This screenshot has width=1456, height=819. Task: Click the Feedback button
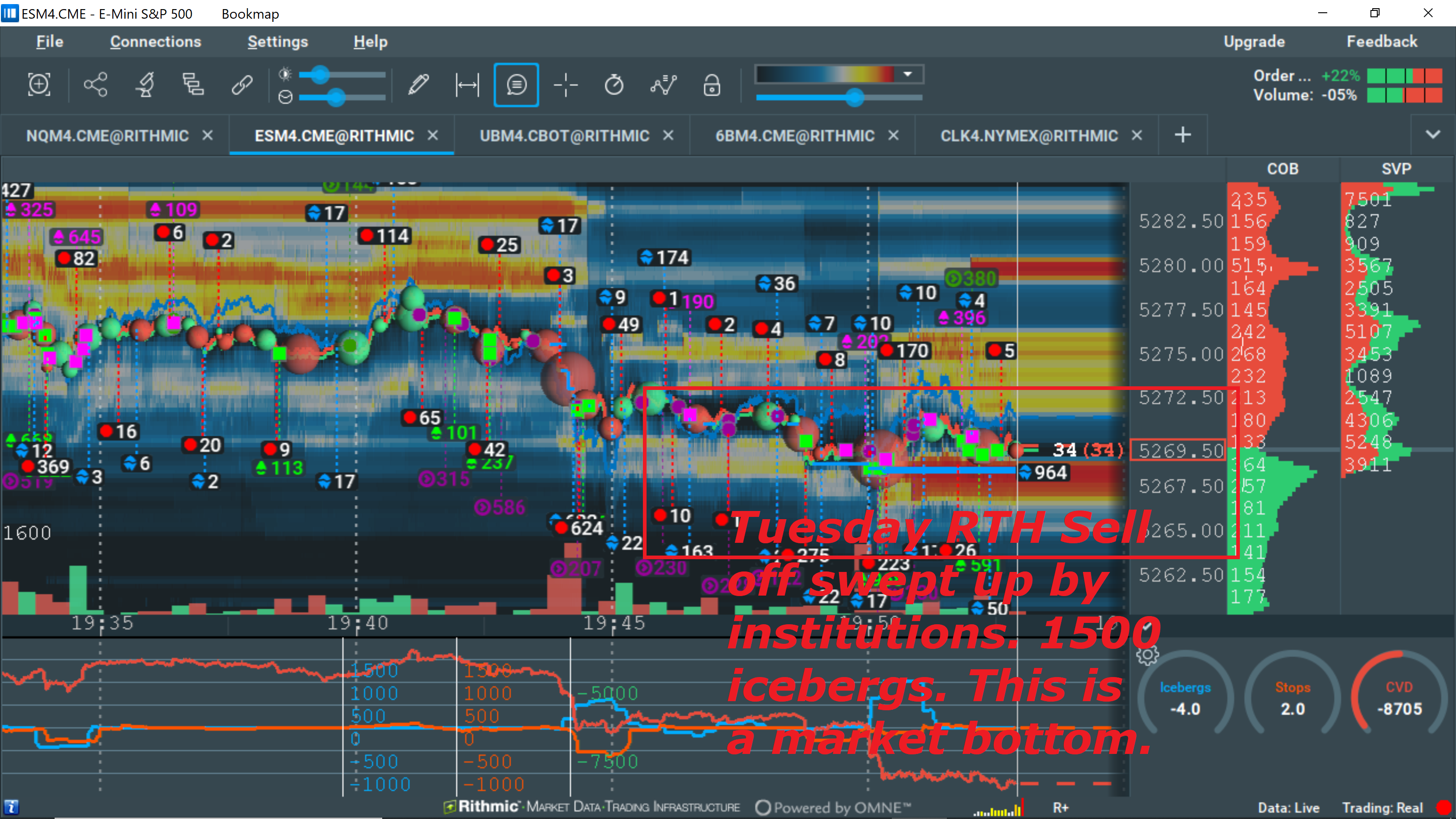pyautogui.click(x=1381, y=42)
